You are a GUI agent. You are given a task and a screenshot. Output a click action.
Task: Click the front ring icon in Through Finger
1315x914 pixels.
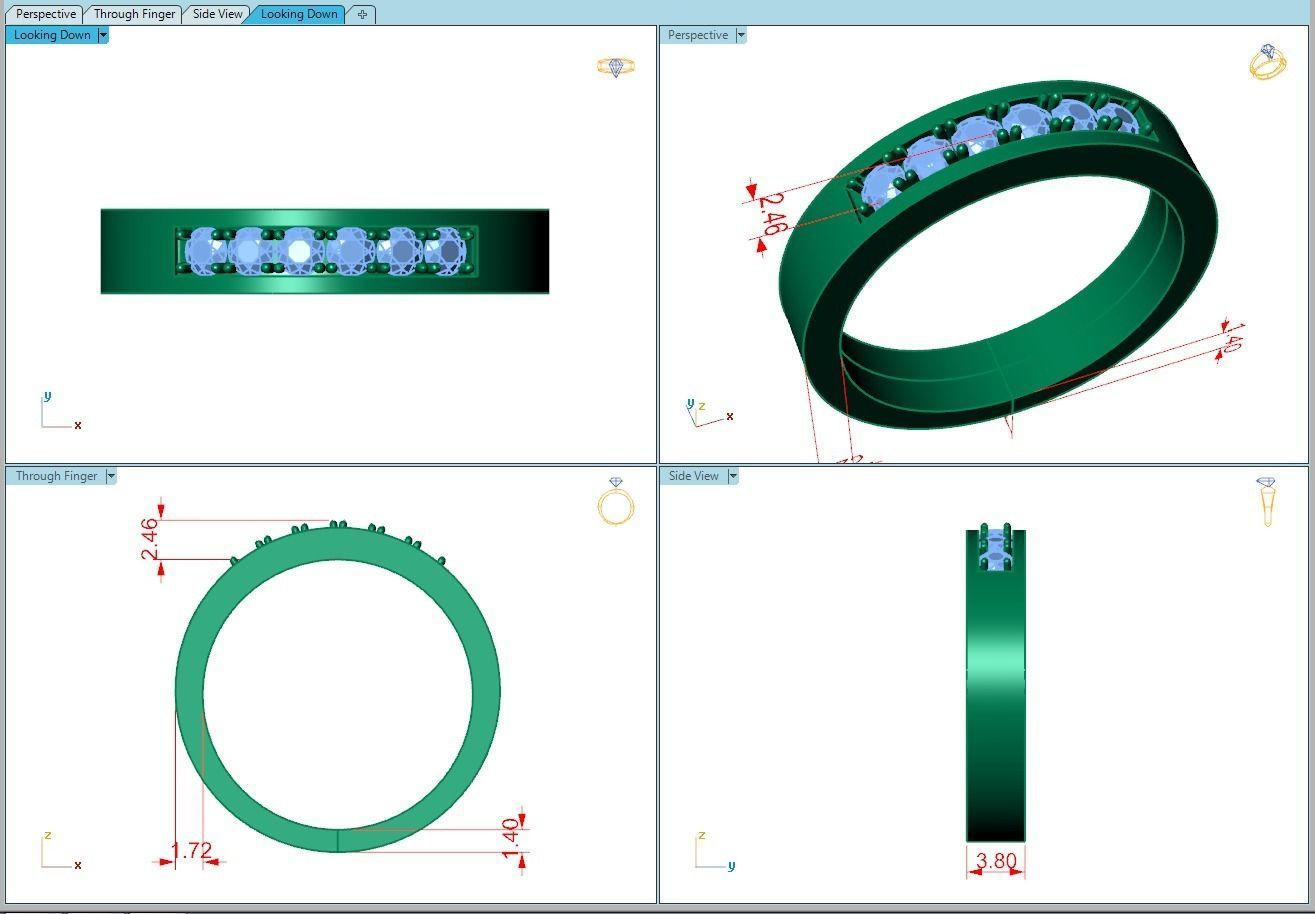(x=616, y=502)
